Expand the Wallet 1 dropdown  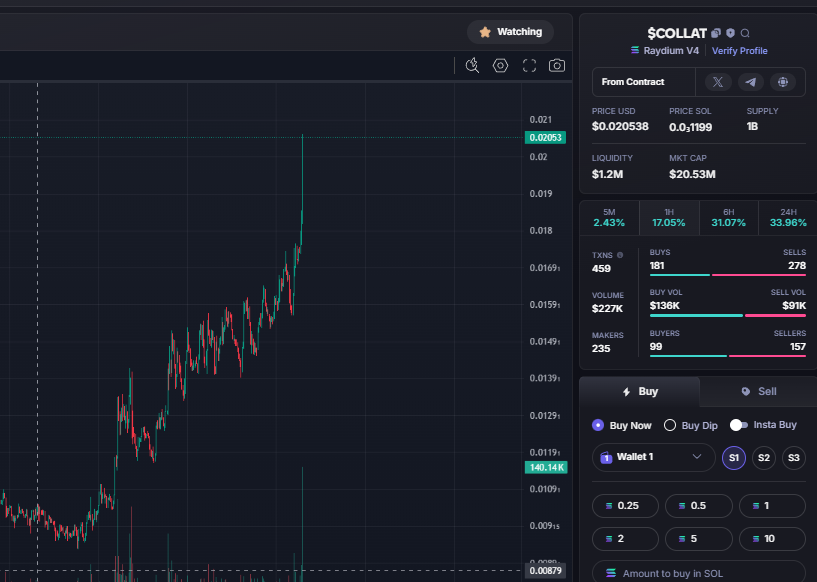[x=653, y=457]
